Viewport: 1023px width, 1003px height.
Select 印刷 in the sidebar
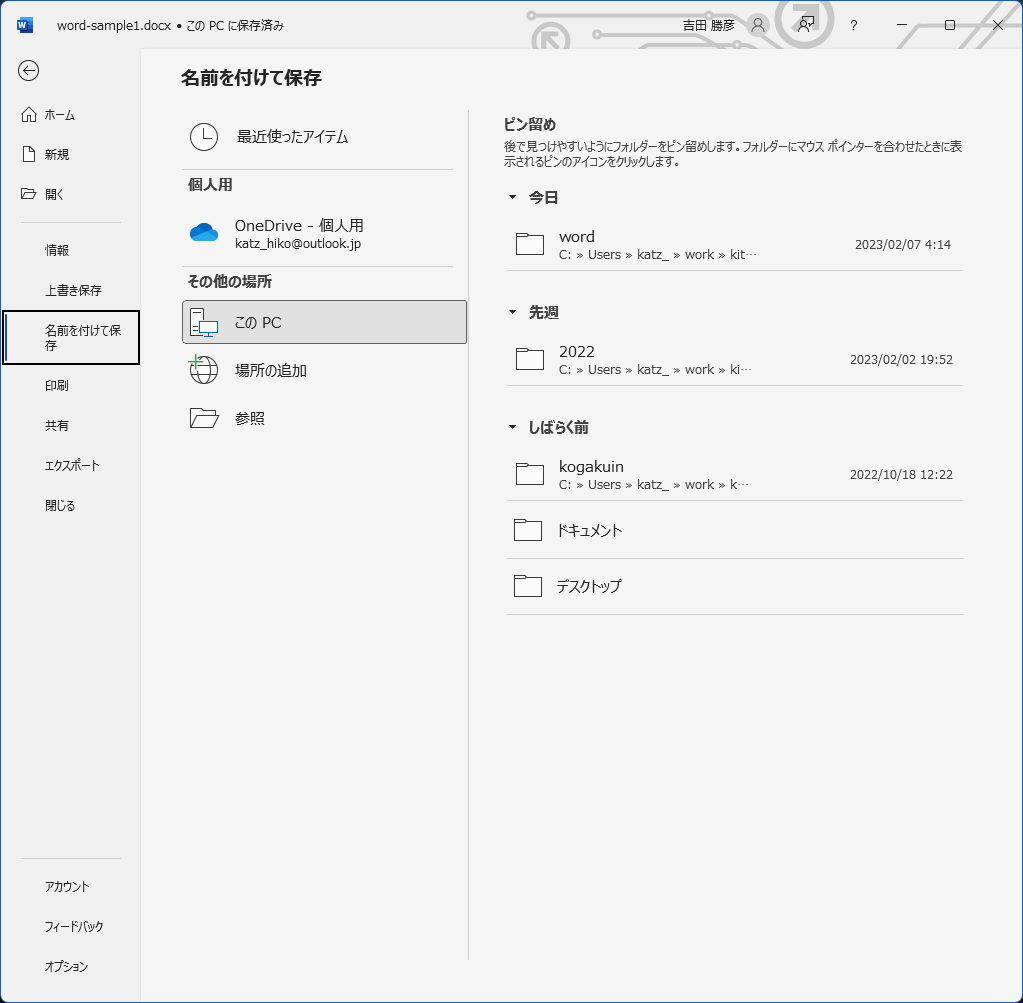tap(57, 386)
